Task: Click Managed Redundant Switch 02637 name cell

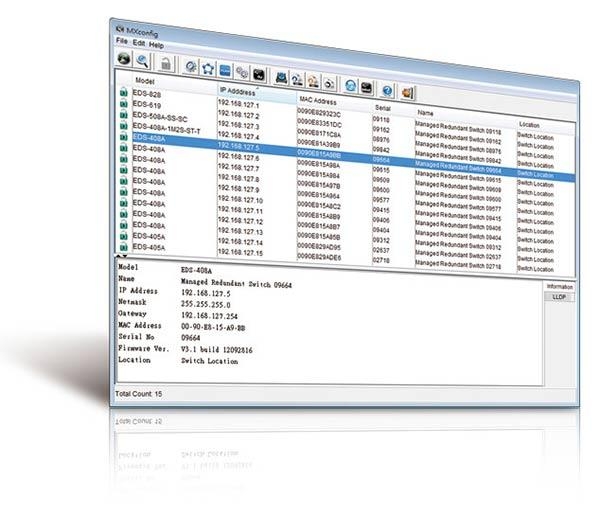Action: click(x=458, y=254)
